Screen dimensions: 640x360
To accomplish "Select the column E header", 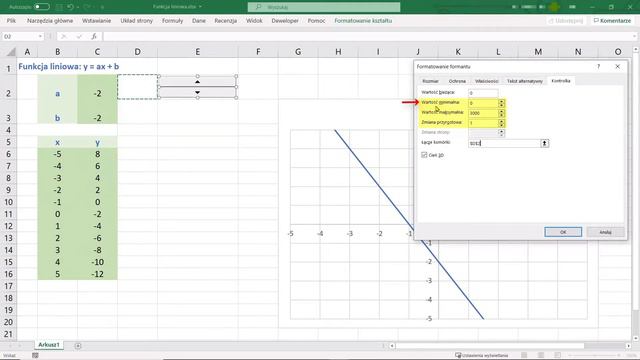I will pyautogui.click(x=198, y=51).
